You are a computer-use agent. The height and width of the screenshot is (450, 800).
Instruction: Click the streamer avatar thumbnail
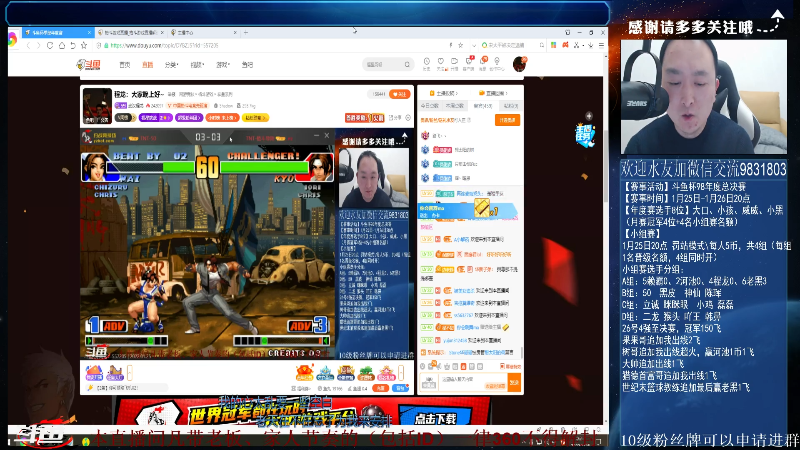coord(97,106)
